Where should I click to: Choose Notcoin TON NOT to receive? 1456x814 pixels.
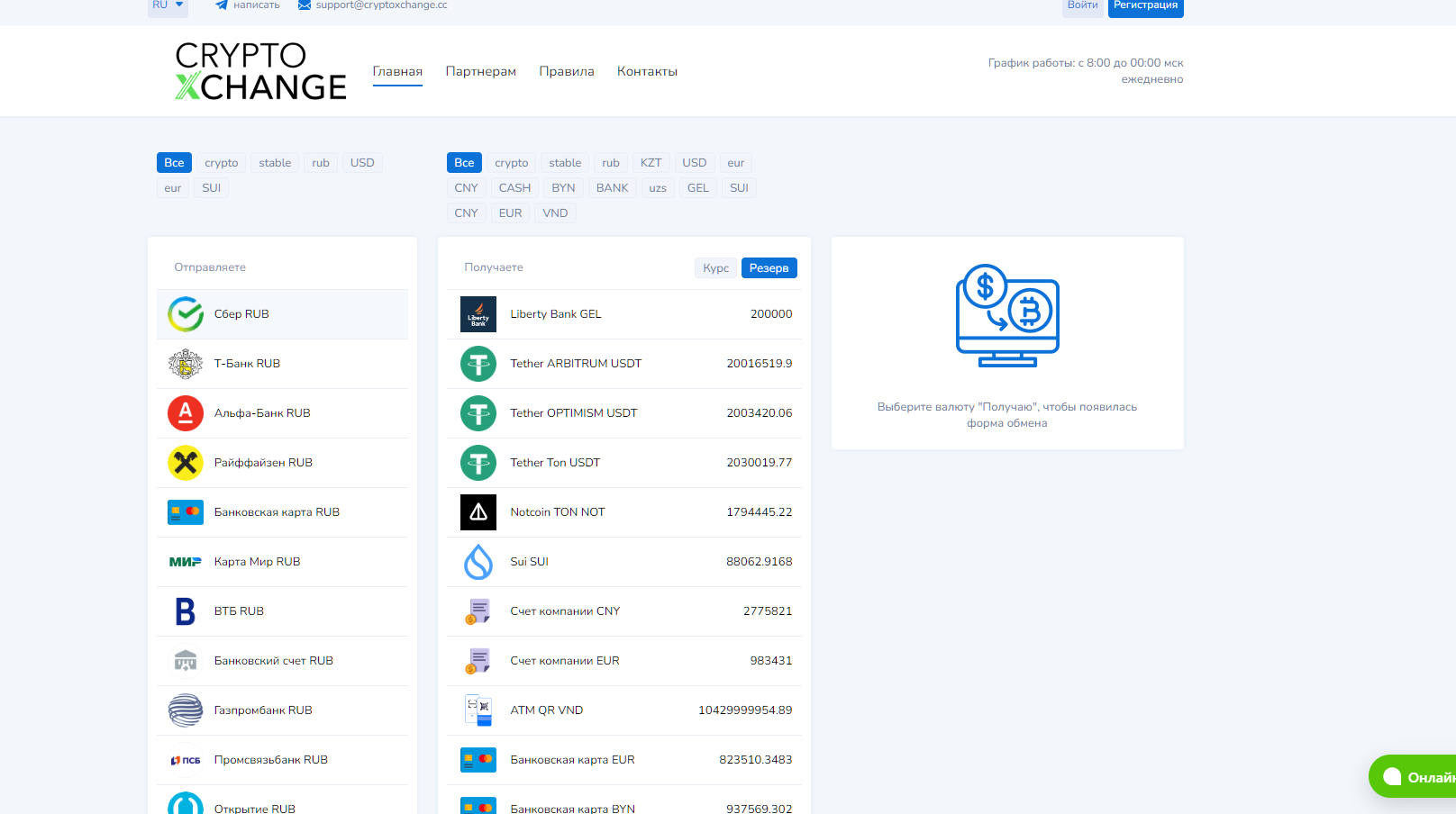[x=624, y=512]
